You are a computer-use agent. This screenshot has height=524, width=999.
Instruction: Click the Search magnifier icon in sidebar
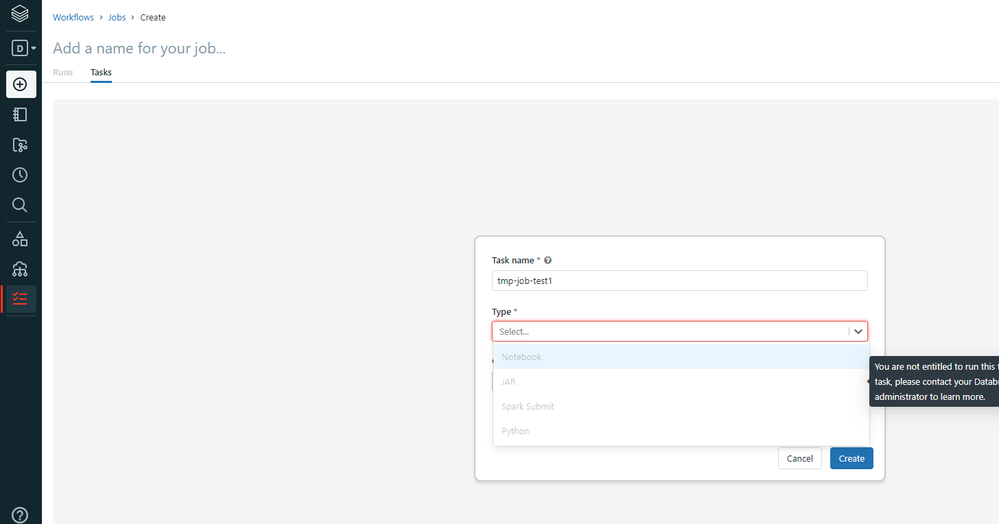click(20, 205)
